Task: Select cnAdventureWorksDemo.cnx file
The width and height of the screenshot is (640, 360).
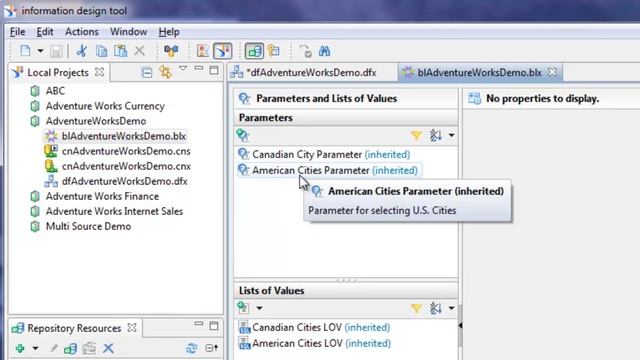Action: 127,167
